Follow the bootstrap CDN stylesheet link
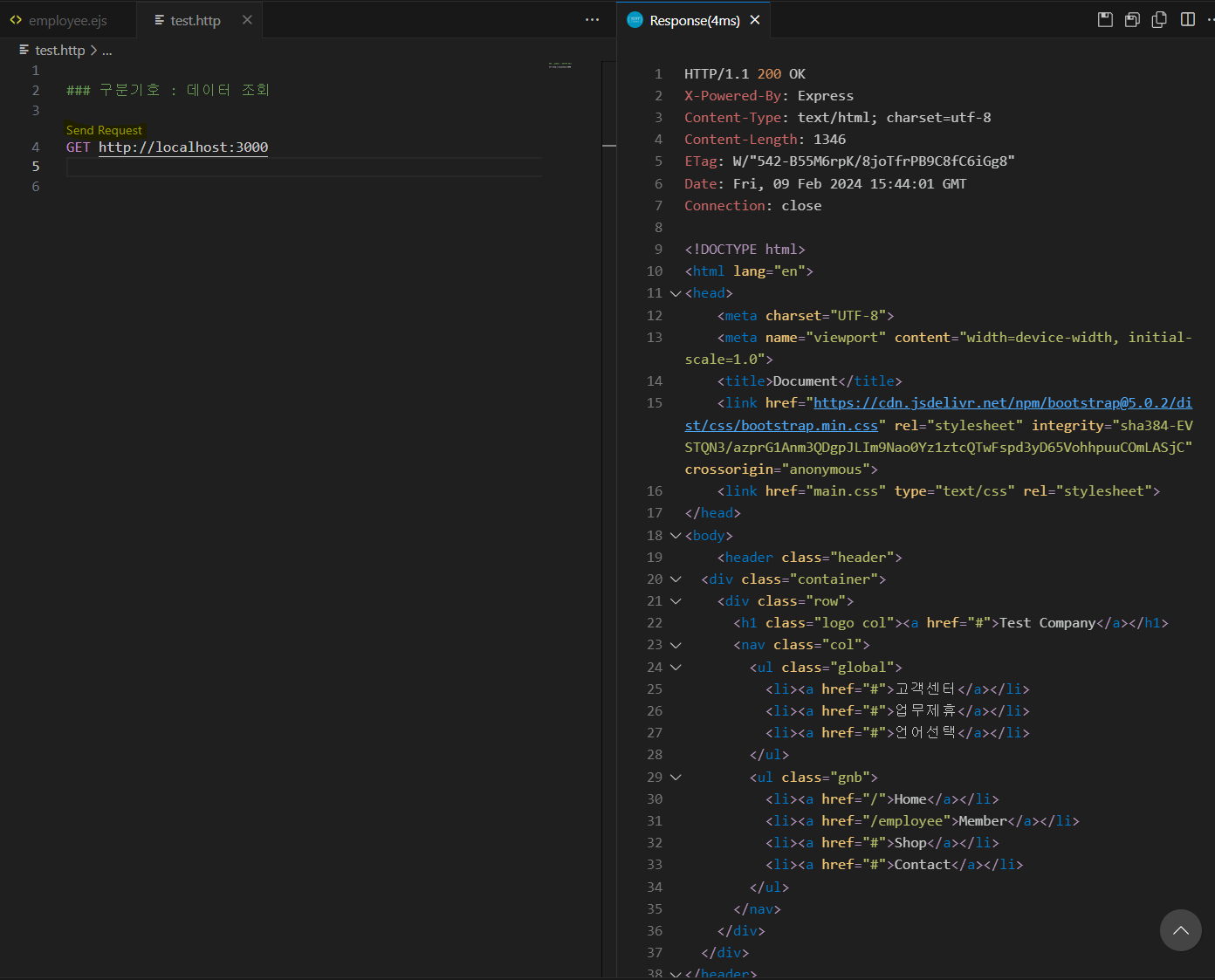This screenshot has width=1215, height=980. [x=938, y=414]
